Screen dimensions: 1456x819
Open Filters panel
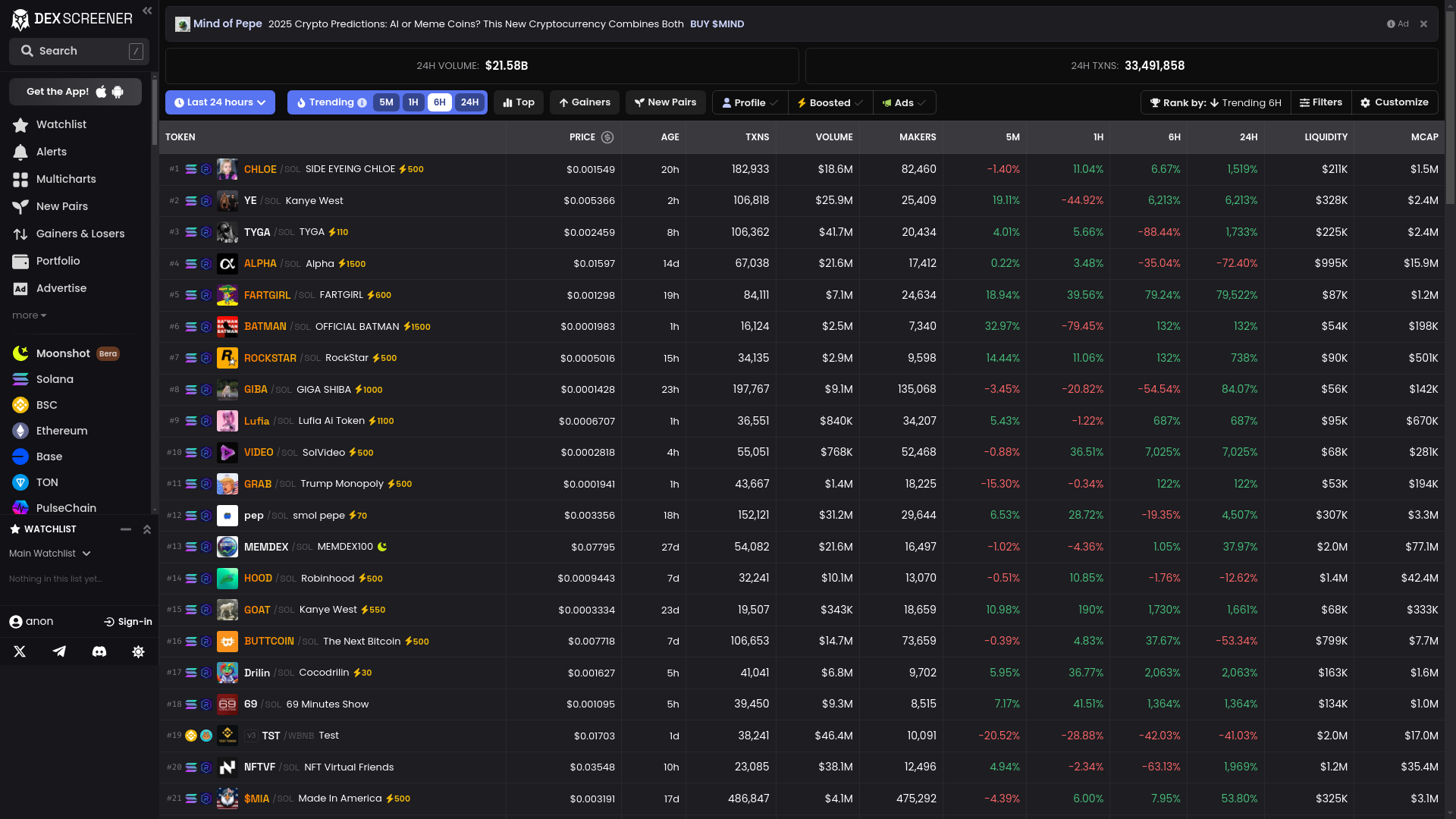(1321, 102)
